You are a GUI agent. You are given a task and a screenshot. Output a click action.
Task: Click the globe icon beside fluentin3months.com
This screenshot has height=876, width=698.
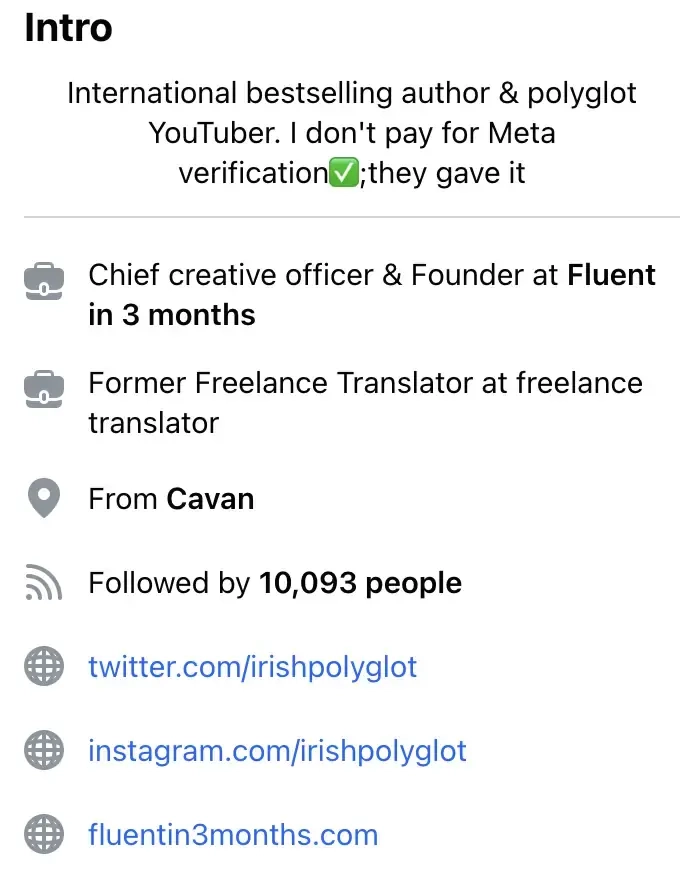[44, 833]
